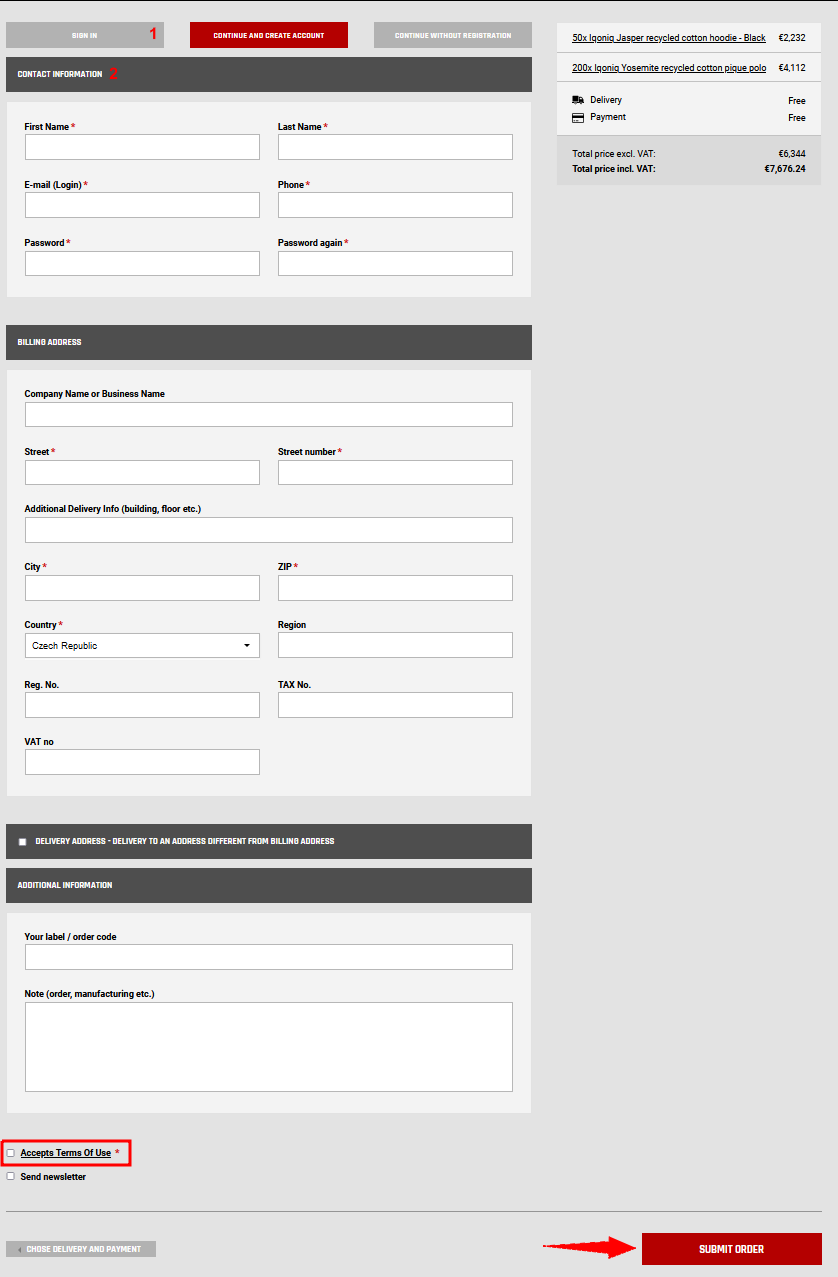Image resolution: width=838 pixels, height=1277 pixels.
Task: Select the Region input field
Action: tap(395, 645)
